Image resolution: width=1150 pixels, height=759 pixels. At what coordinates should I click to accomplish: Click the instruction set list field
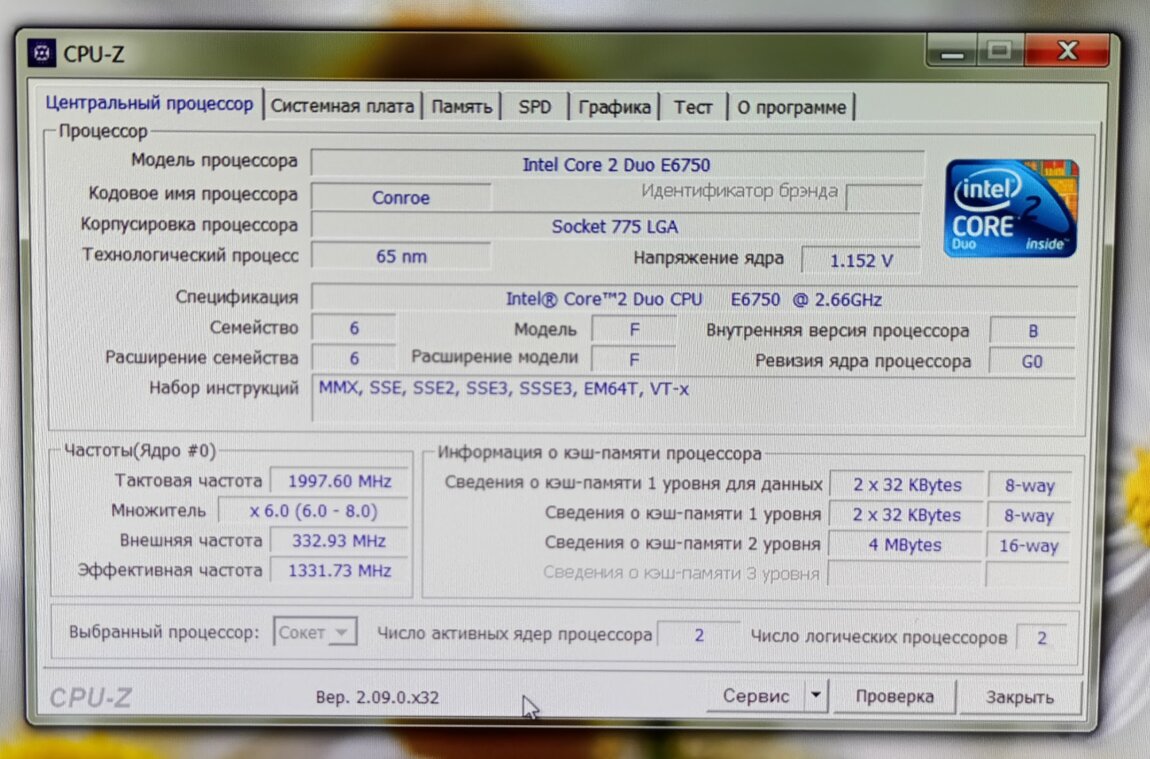point(694,398)
